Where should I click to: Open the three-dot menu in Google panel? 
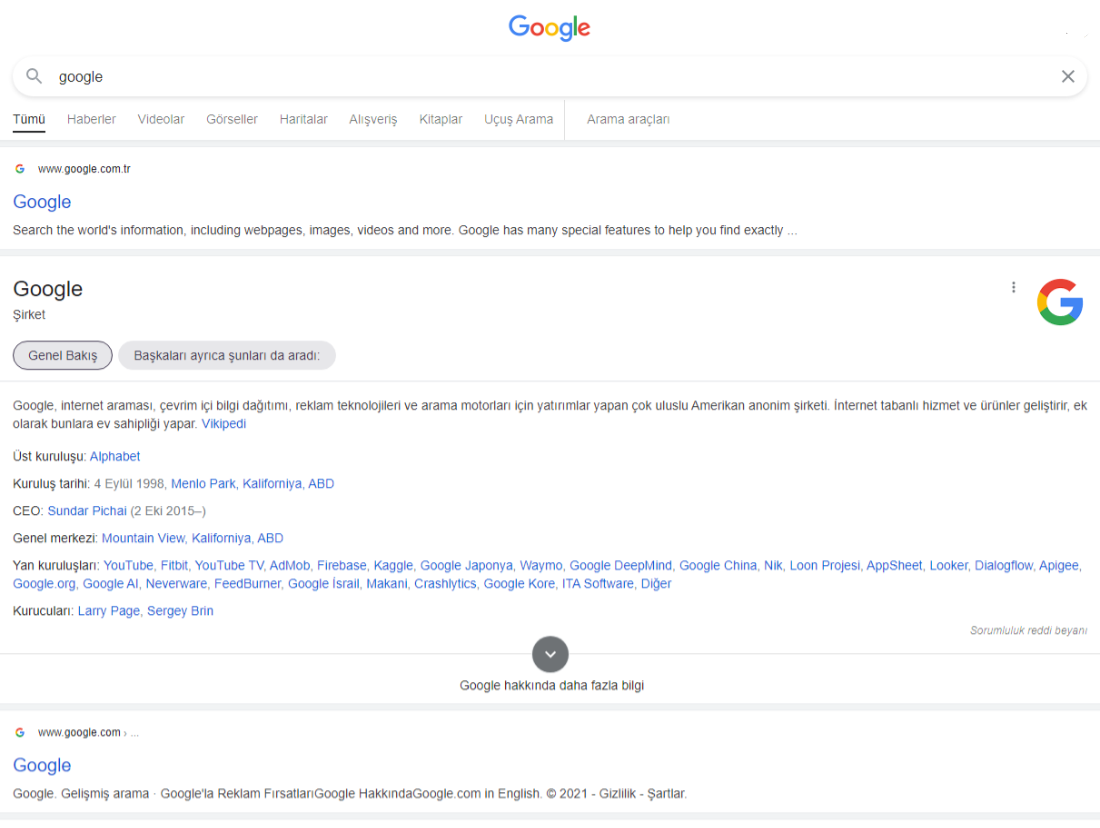pos(1013,287)
